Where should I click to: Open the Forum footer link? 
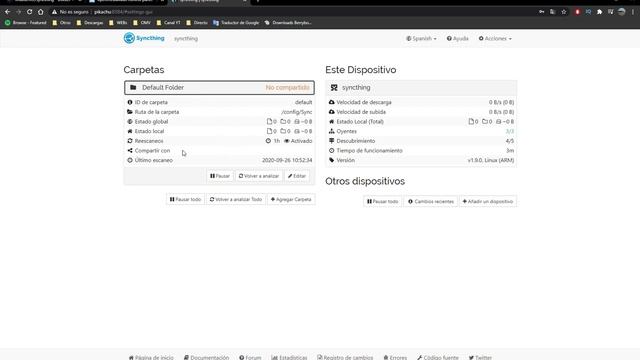[250, 358]
